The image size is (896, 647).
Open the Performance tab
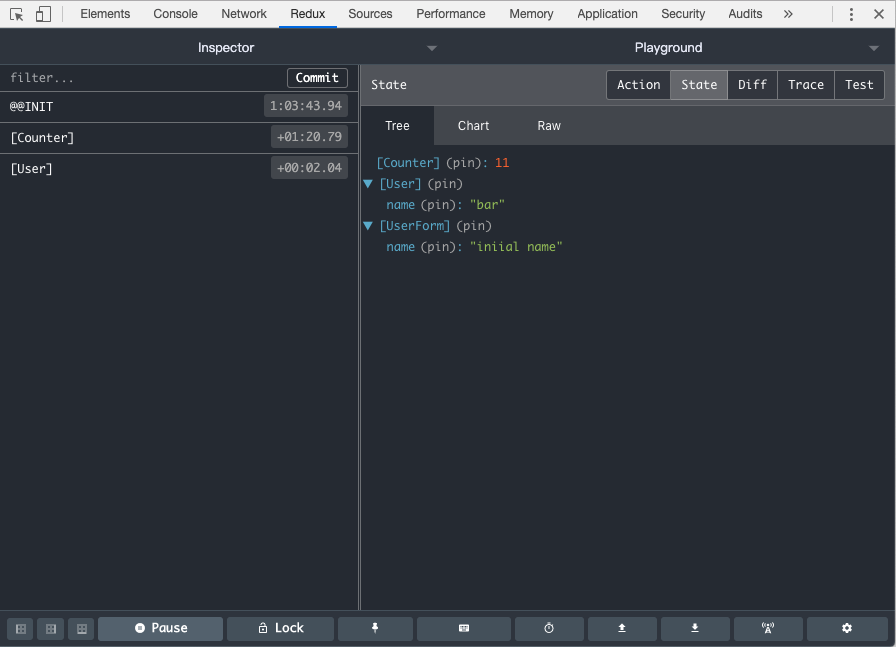click(x=451, y=14)
